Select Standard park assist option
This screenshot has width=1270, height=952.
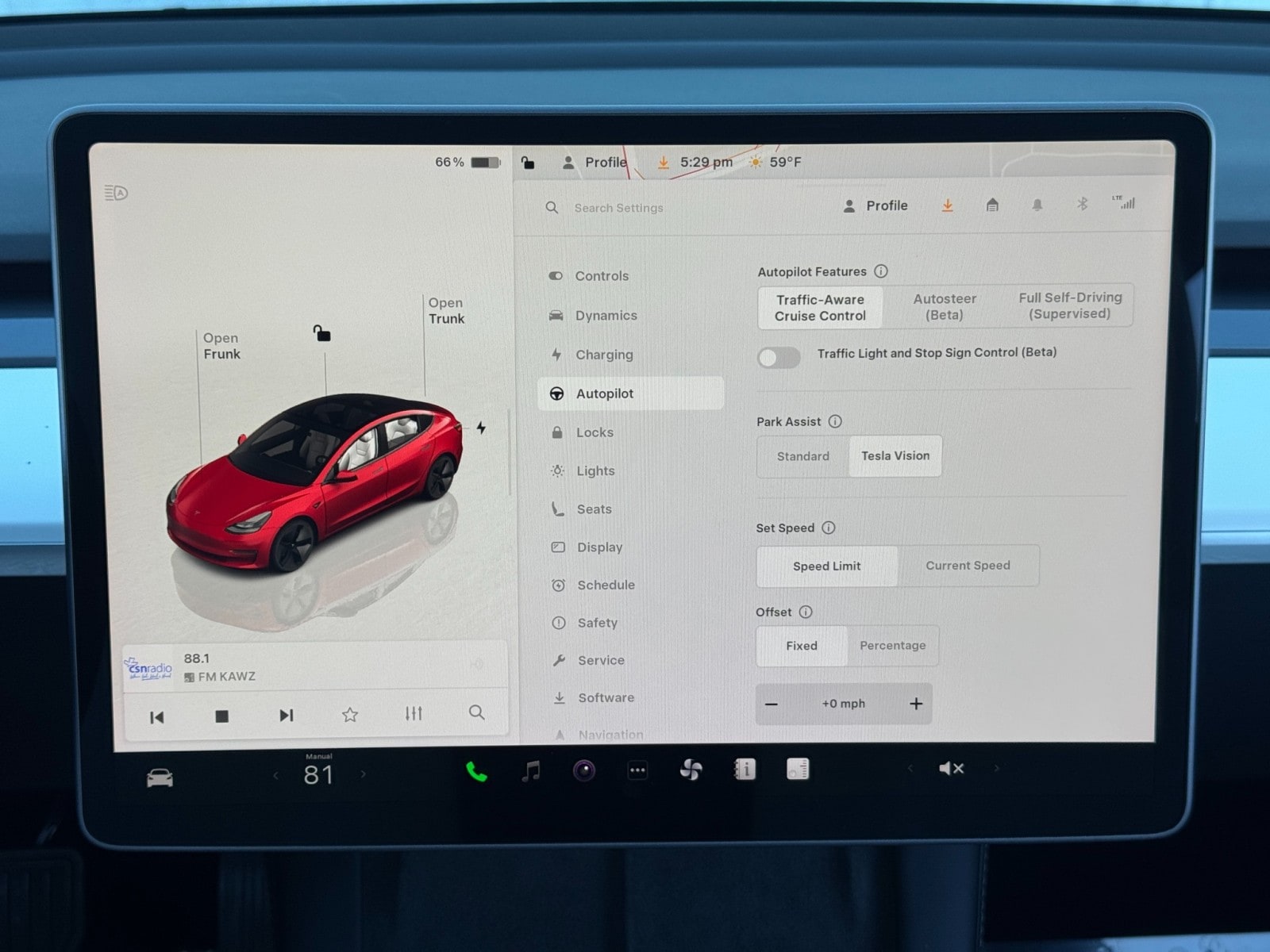[802, 456]
